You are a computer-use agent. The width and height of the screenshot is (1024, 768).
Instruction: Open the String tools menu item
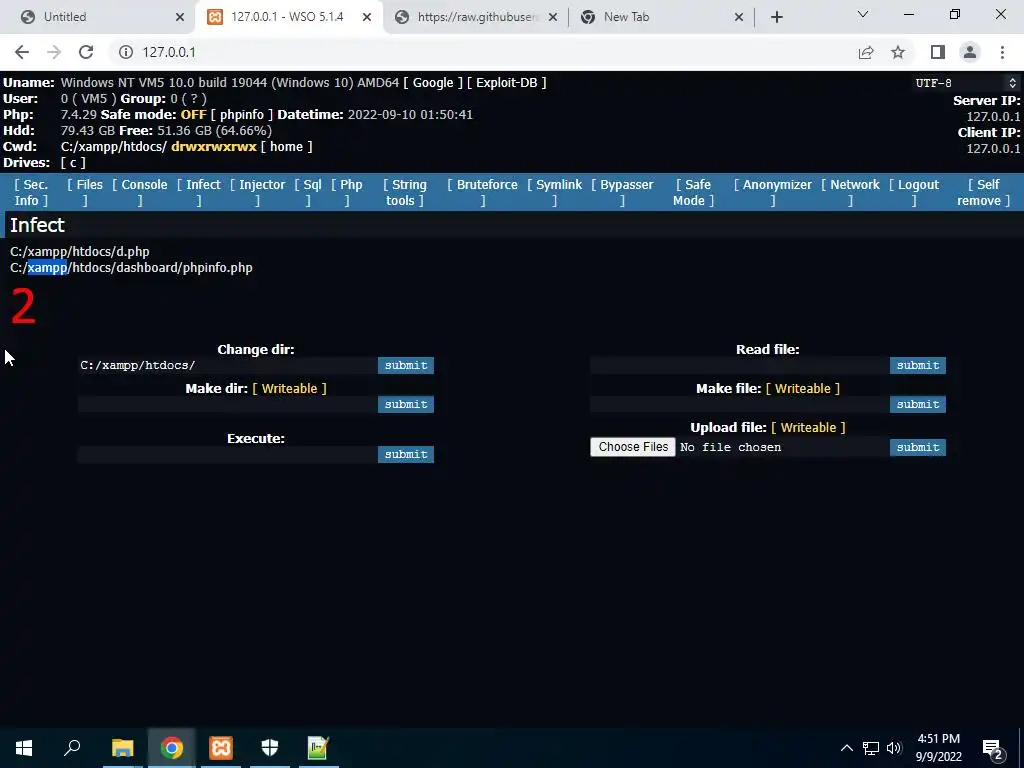[x=405, y=193]
